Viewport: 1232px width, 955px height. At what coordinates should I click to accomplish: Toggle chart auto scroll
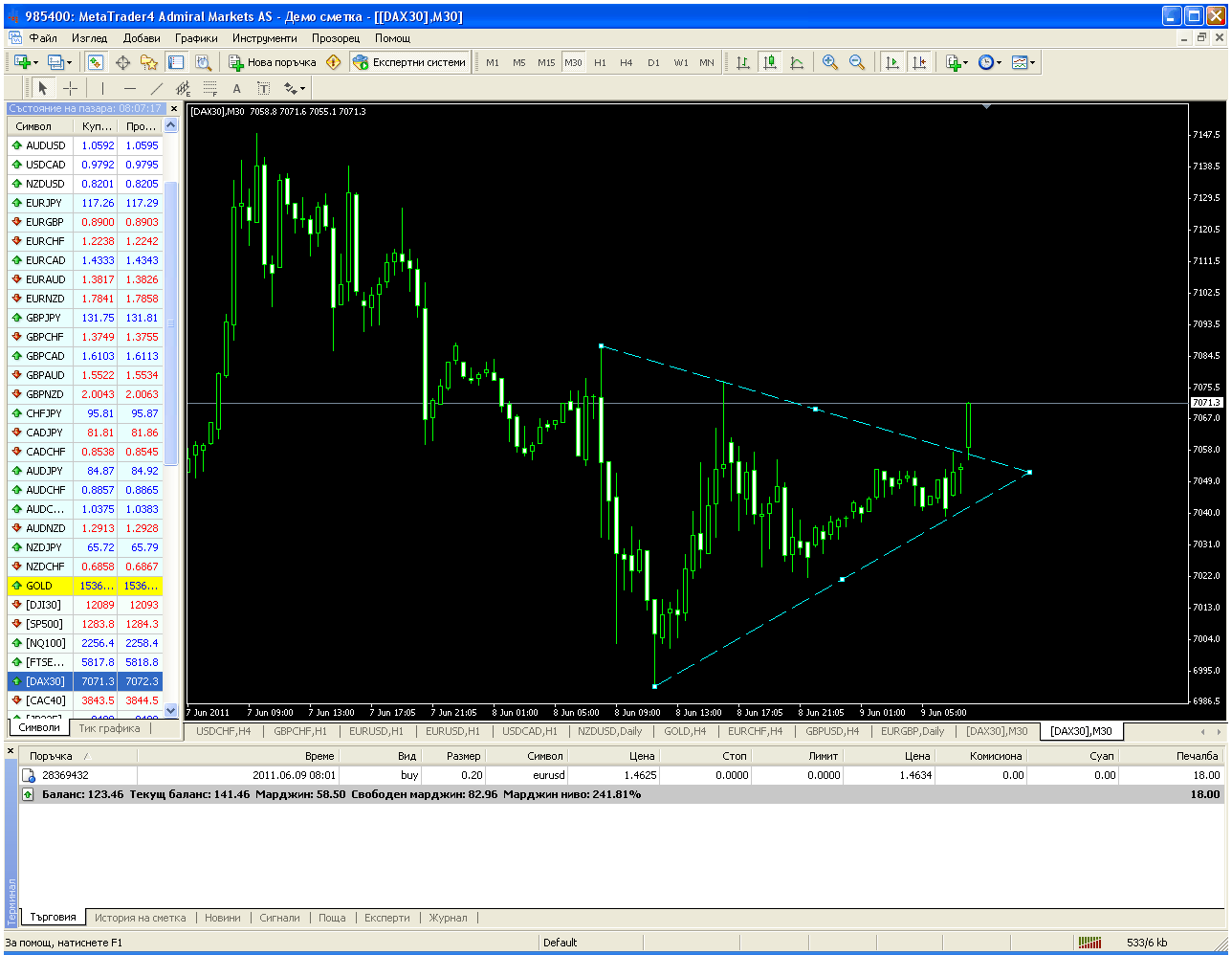click(891, 62)
